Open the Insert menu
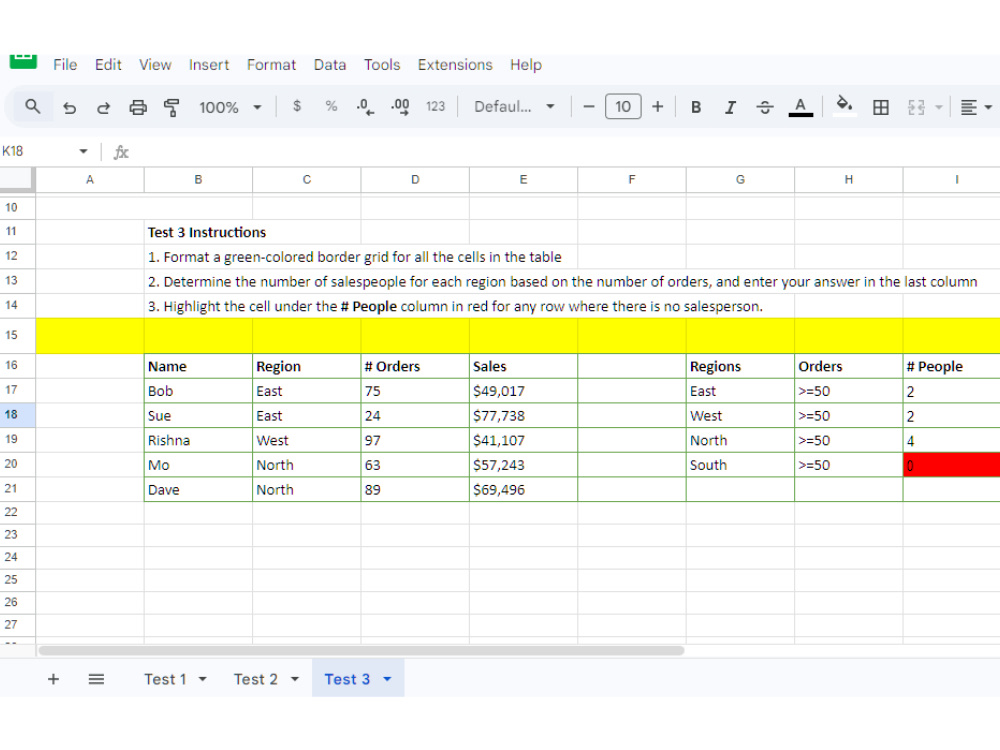The height and width of the screenshot is (750, 1000). coord(209,64)
